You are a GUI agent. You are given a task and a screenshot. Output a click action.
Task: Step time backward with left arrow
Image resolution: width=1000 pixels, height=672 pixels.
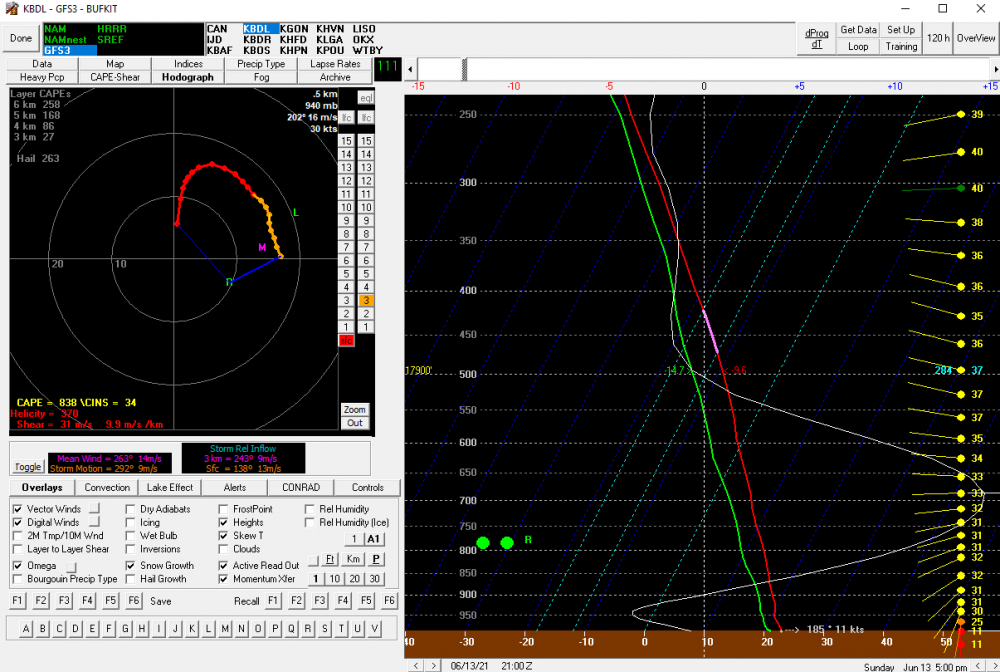pyautogui.click(x=416, y=666)
